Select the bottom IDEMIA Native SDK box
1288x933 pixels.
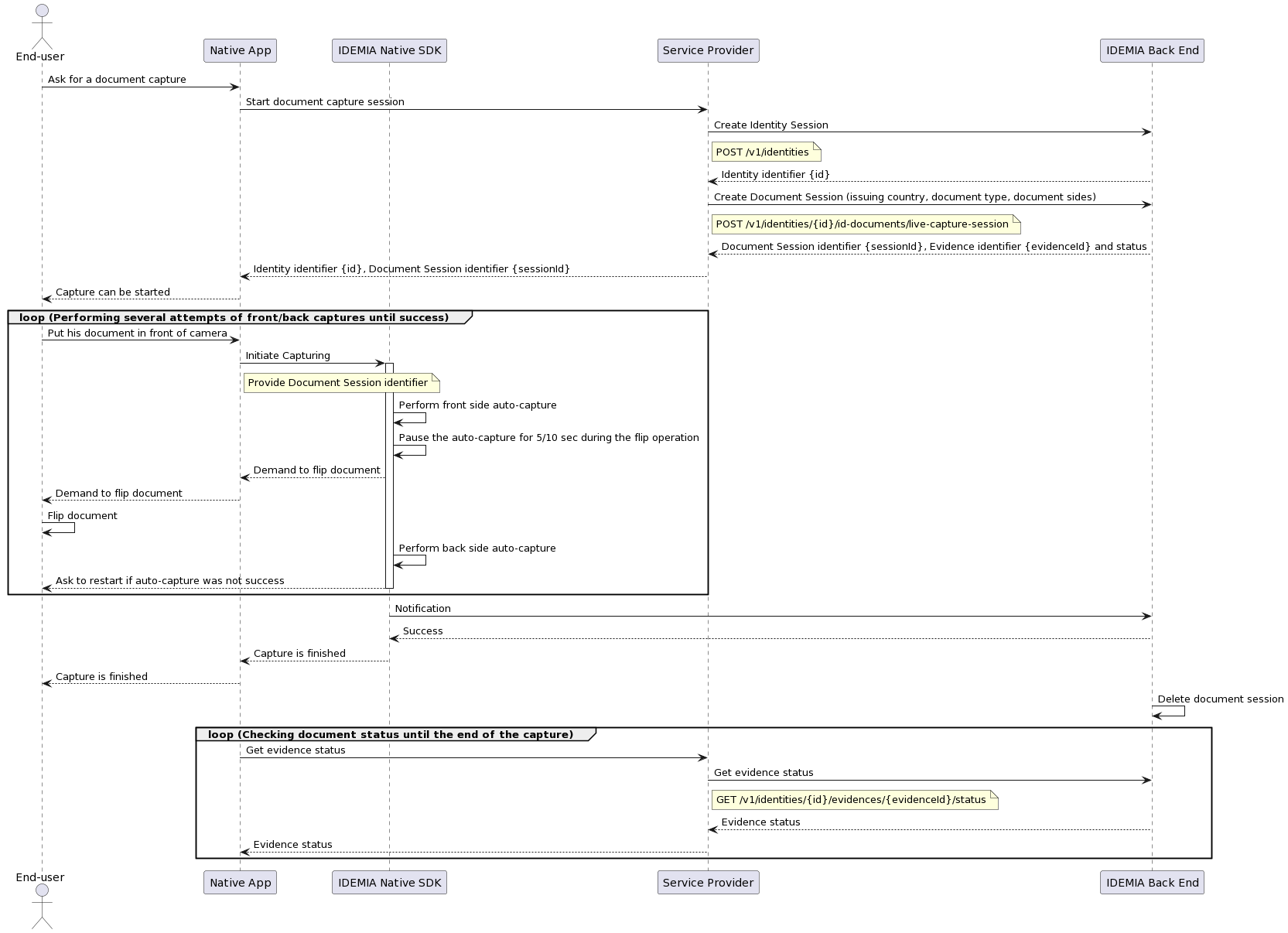tap(389, 883)
